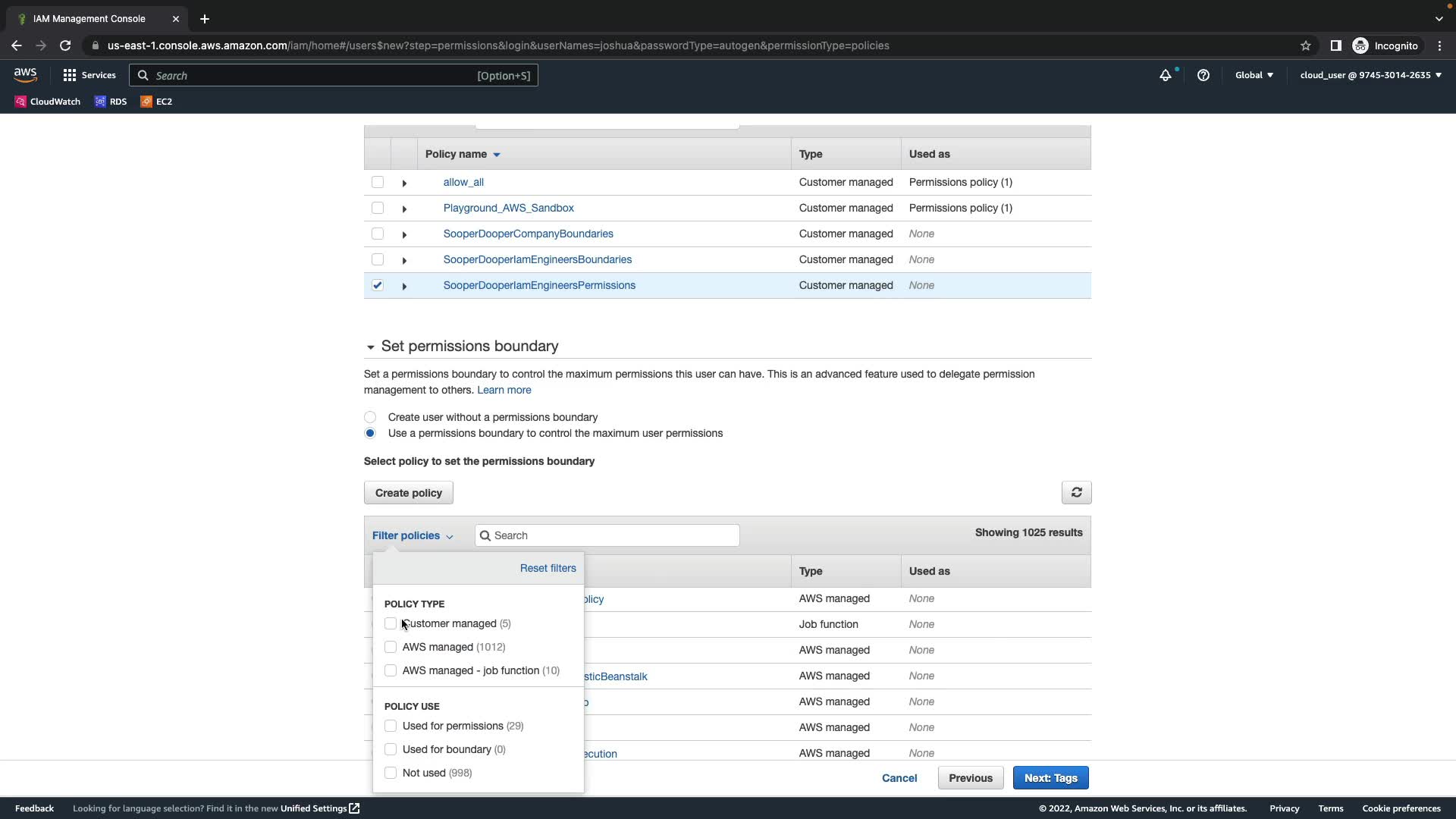Reload the page with the browser refresh icon
The height and width of the screenshot is (819, 1456).
(65, 45)
